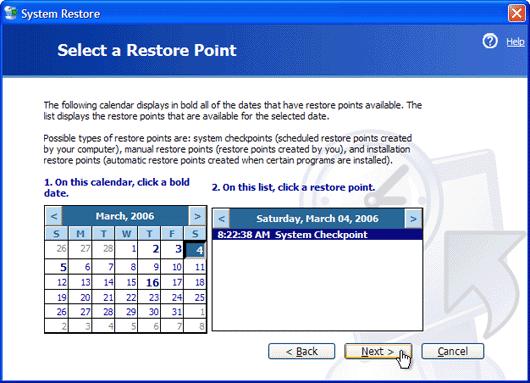The height and width of the screenshot is (383, 530).
Task: Click the < Back button
Action: coord(302,352)
